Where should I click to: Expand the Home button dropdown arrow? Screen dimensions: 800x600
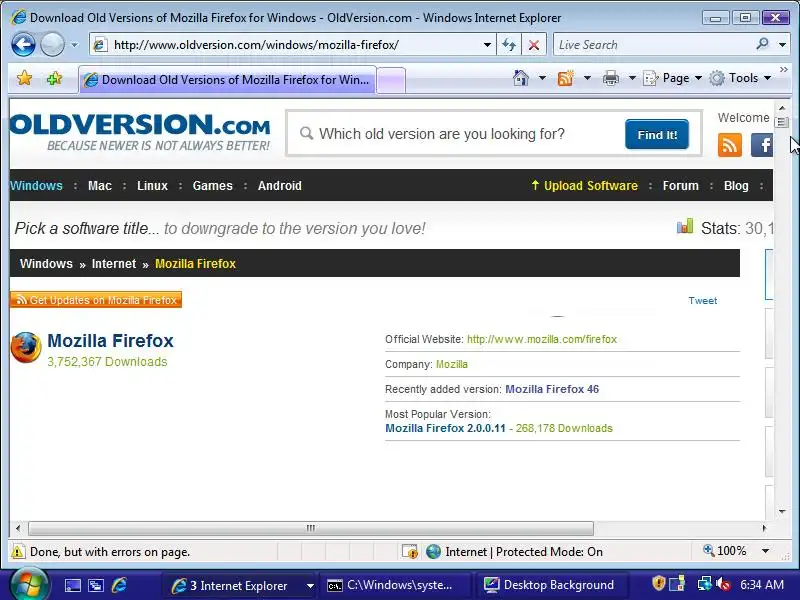tap(542, 78)
